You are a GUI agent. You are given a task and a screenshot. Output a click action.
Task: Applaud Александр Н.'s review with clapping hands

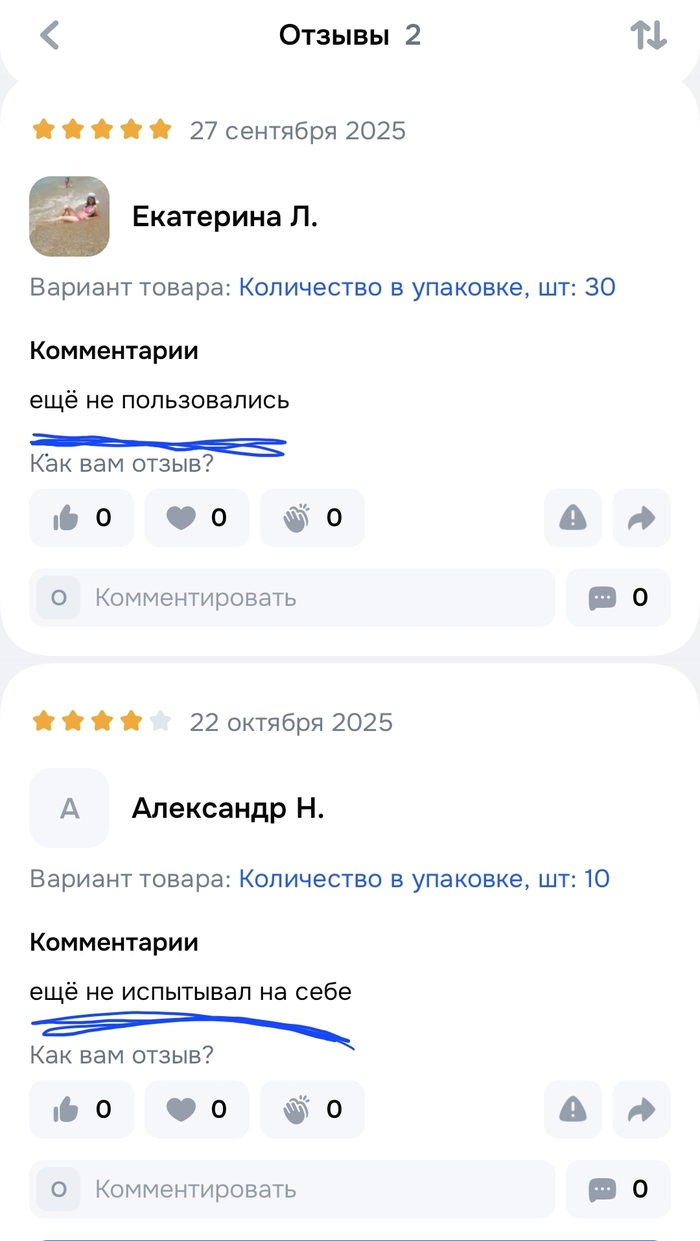(312, 1109)
